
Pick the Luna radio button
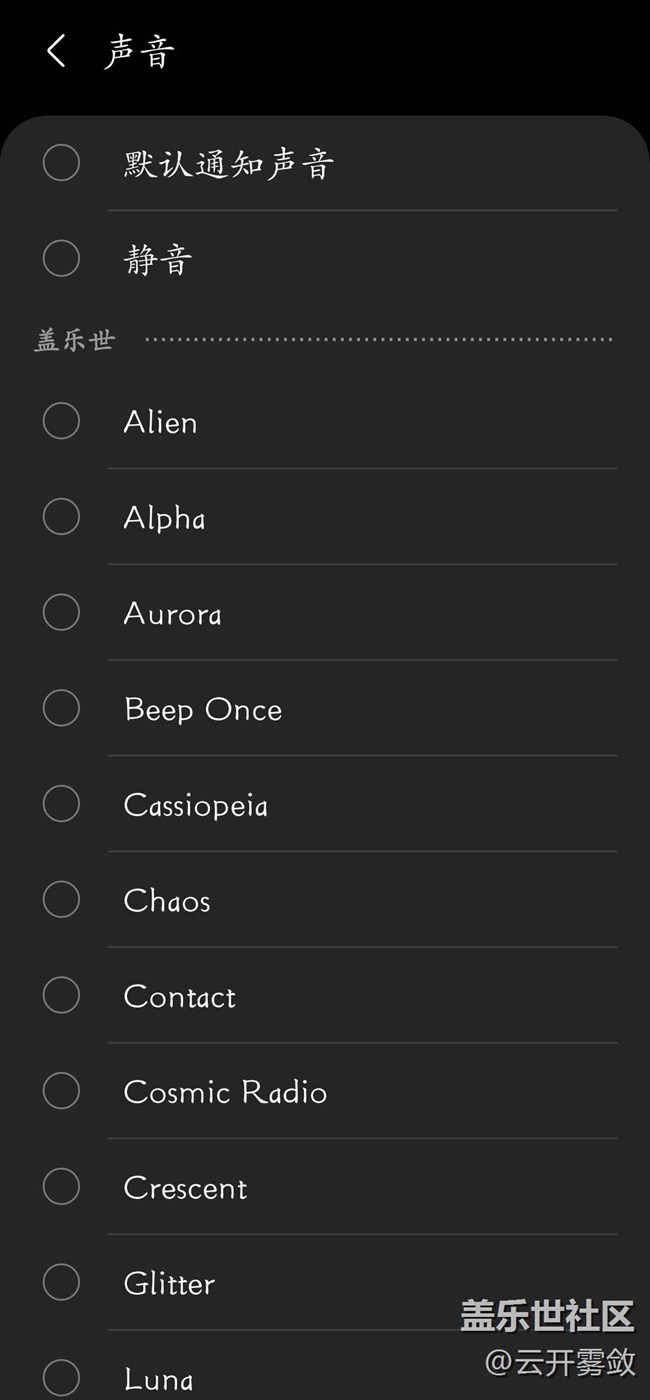pyautogui.click(x=61, y=1377)
